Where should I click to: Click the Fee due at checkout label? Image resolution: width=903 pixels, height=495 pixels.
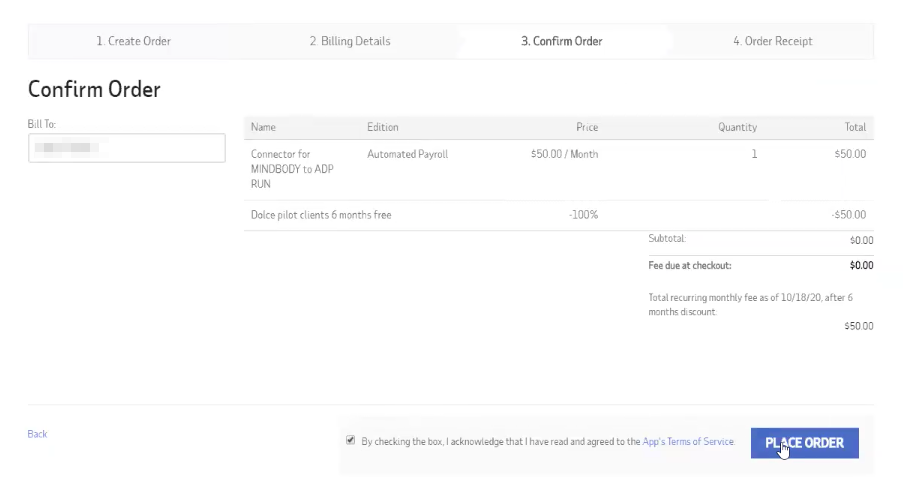pos(690,266)
